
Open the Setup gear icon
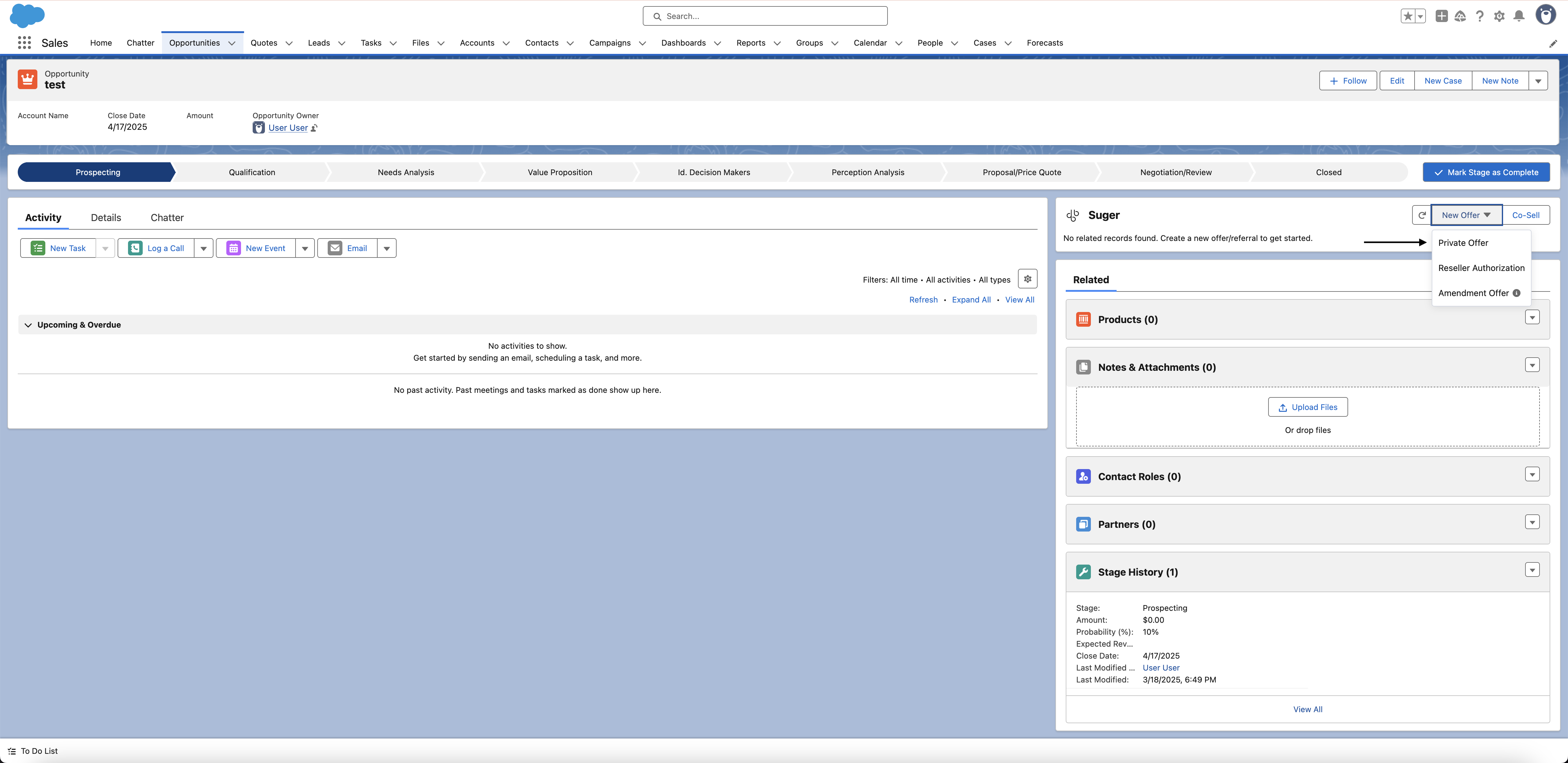pos(1499,17)
